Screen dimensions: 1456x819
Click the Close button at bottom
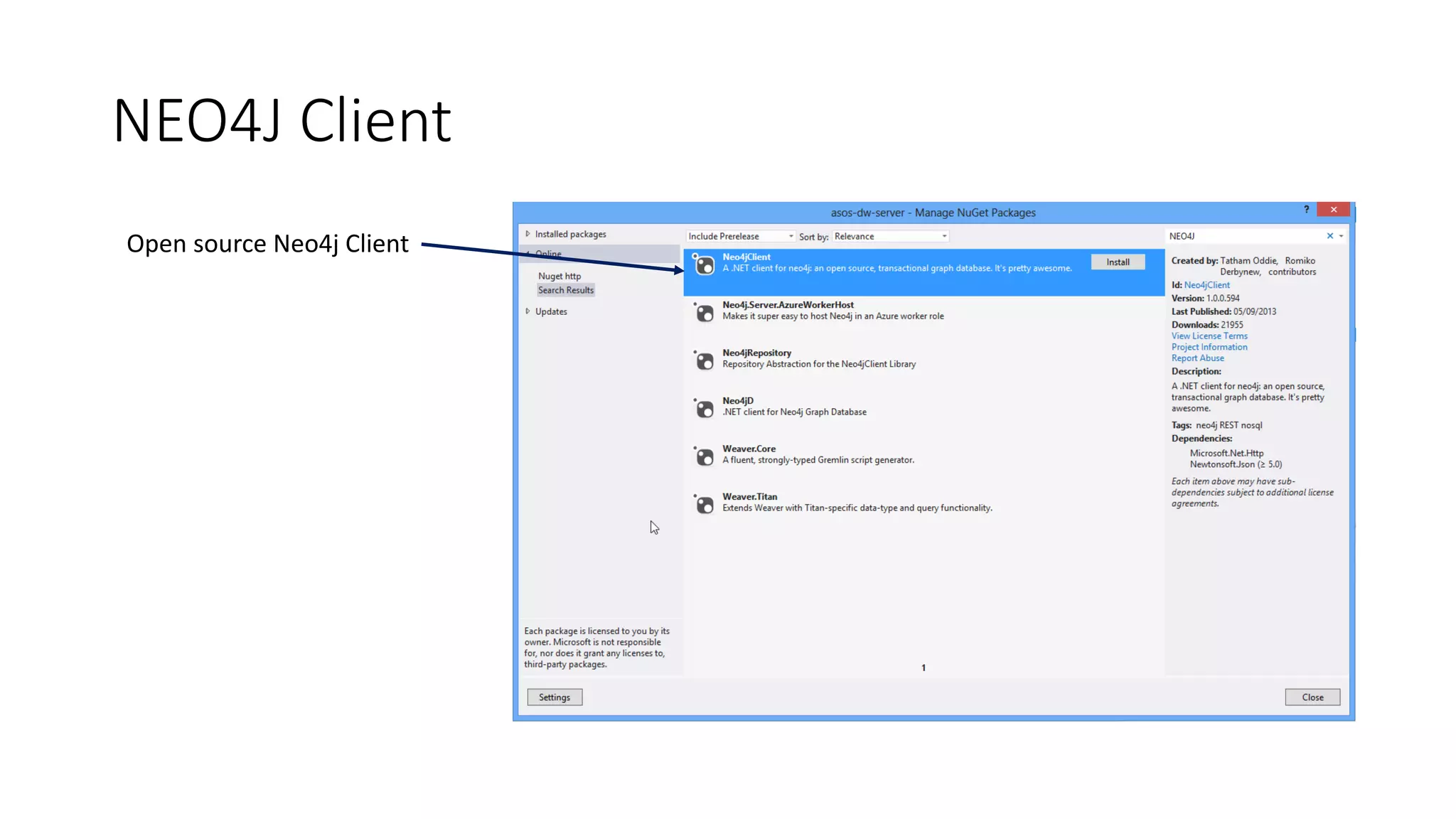[x=1312, y=697]
